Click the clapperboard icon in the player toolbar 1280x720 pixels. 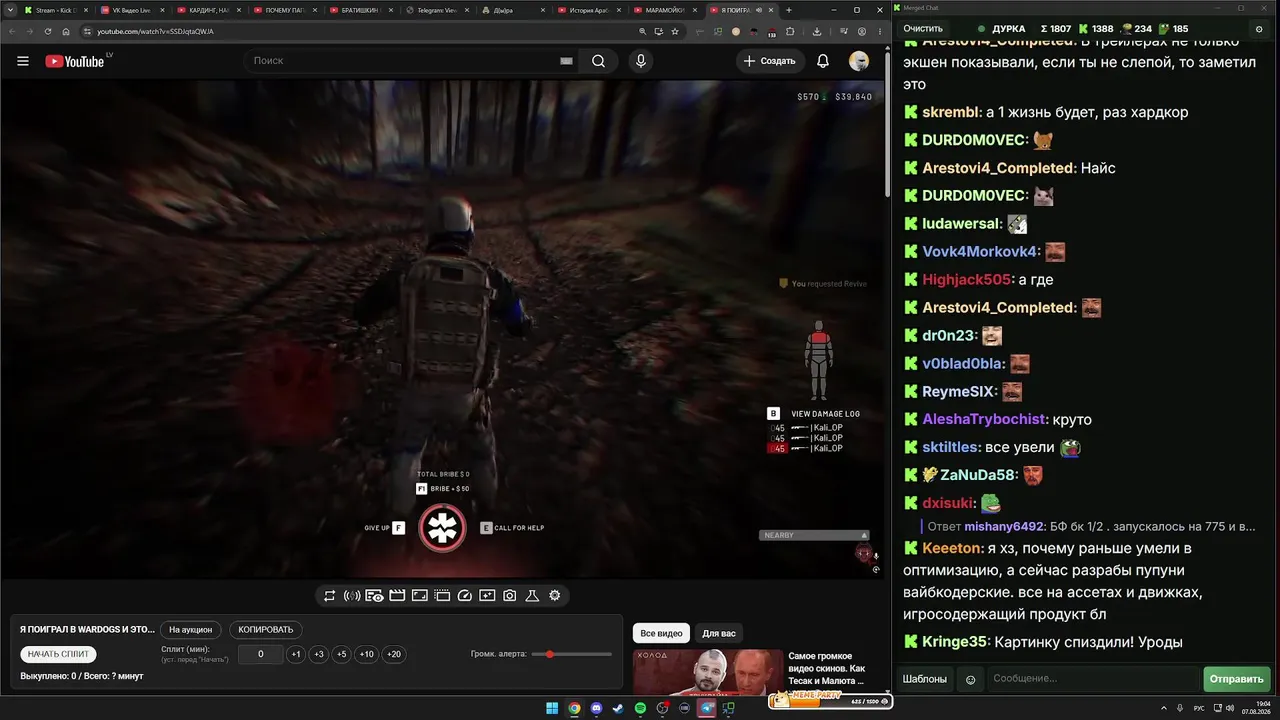point(397,596)
